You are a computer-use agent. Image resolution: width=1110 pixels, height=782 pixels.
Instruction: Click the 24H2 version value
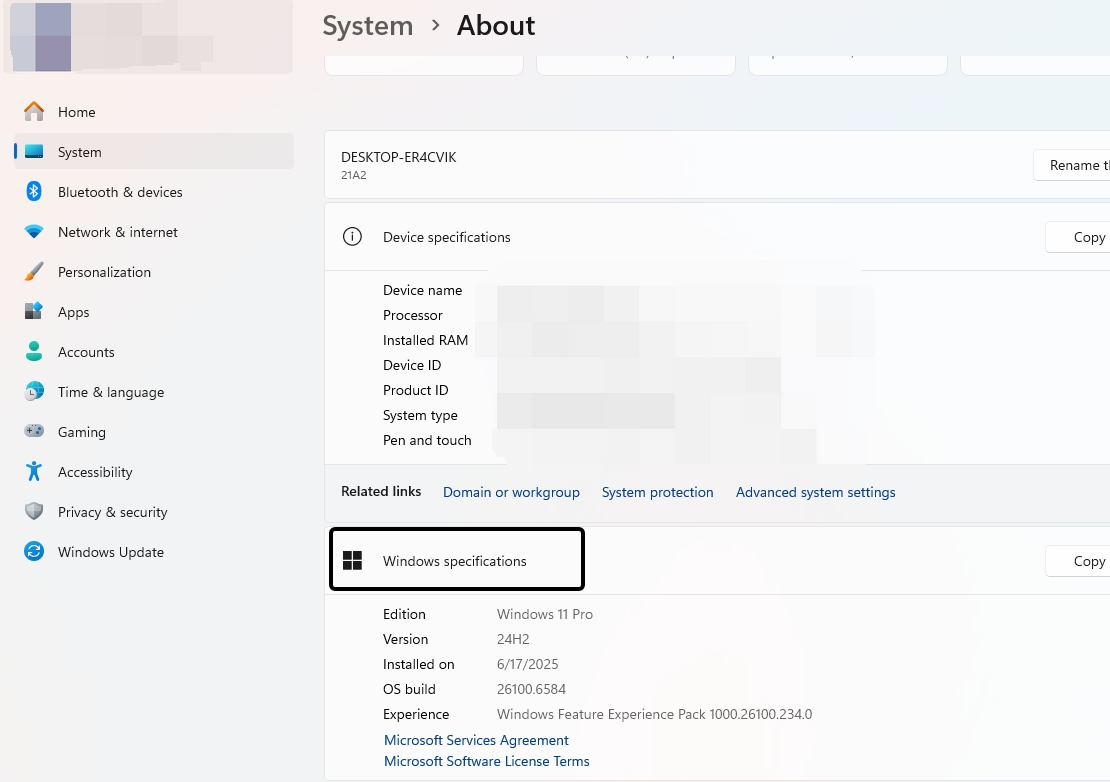513,639
